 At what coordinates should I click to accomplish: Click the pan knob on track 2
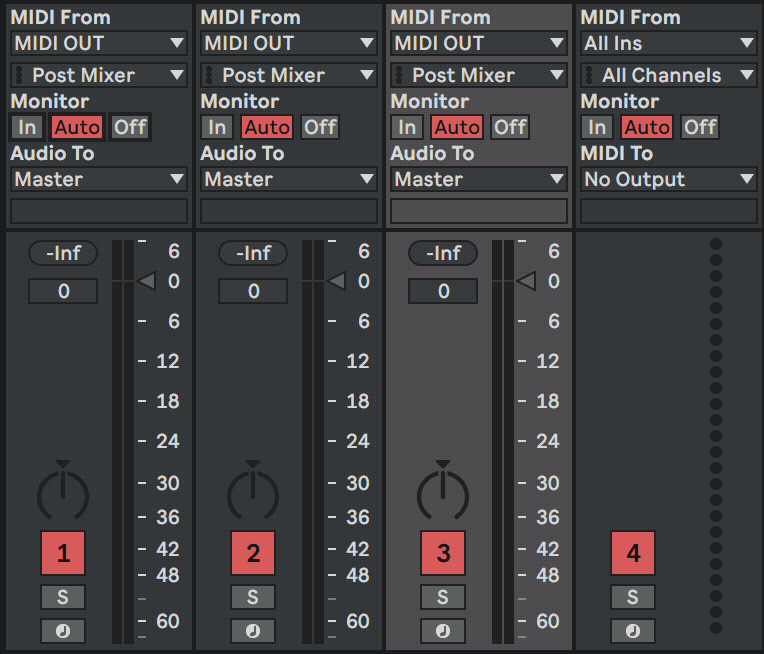click(253, 493)
